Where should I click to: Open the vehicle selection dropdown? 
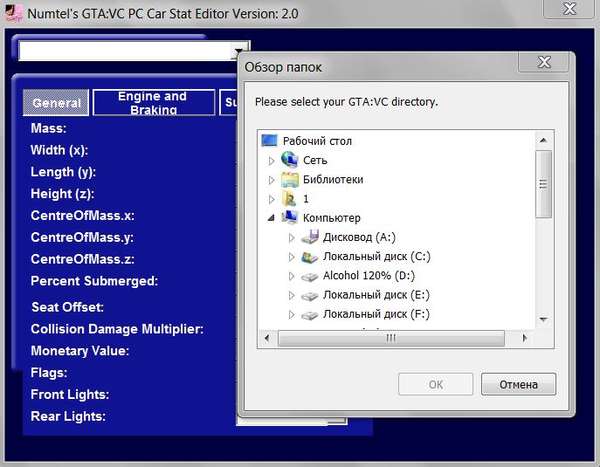(240, 50)
